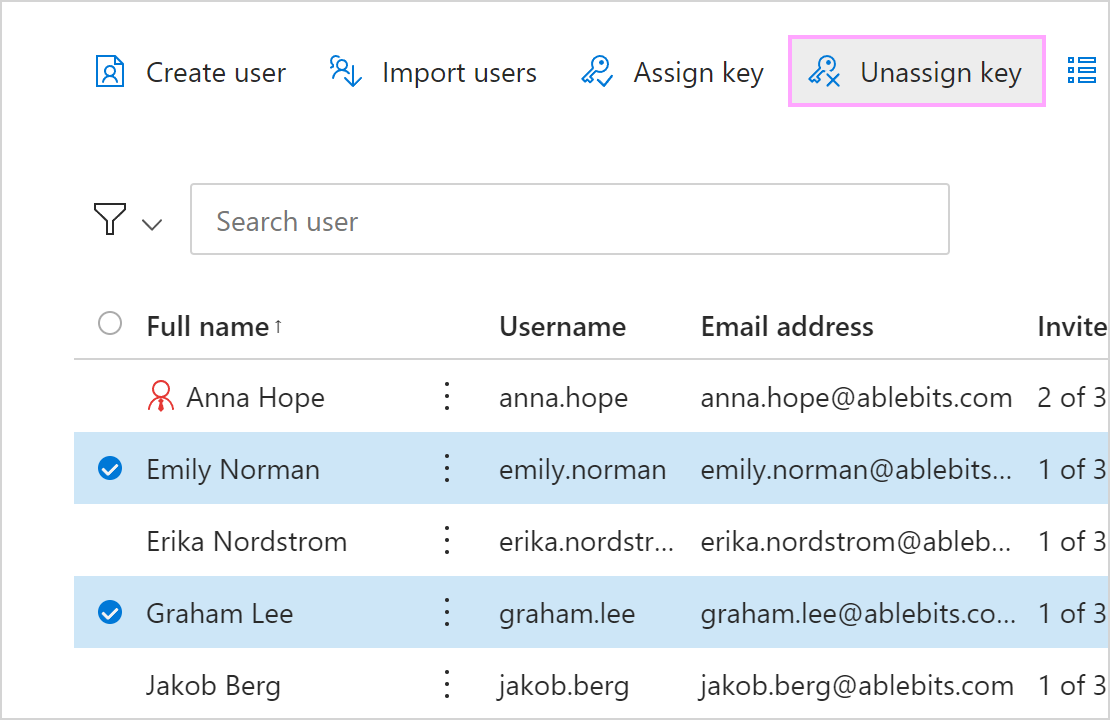The height and width of the screenshot is (720, 1110).
Task: Click the "1 of 3" value for Emily Norman
Action: click(x=1071, y=470)
